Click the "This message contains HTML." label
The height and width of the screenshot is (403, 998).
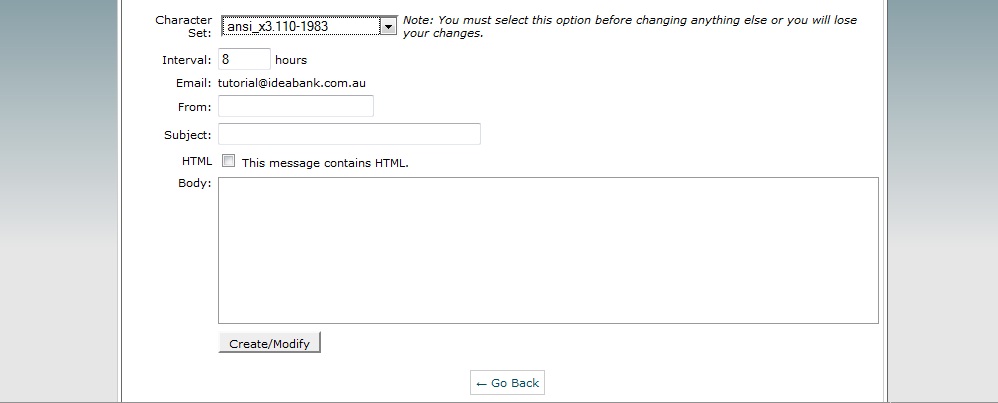click(325, 163)
